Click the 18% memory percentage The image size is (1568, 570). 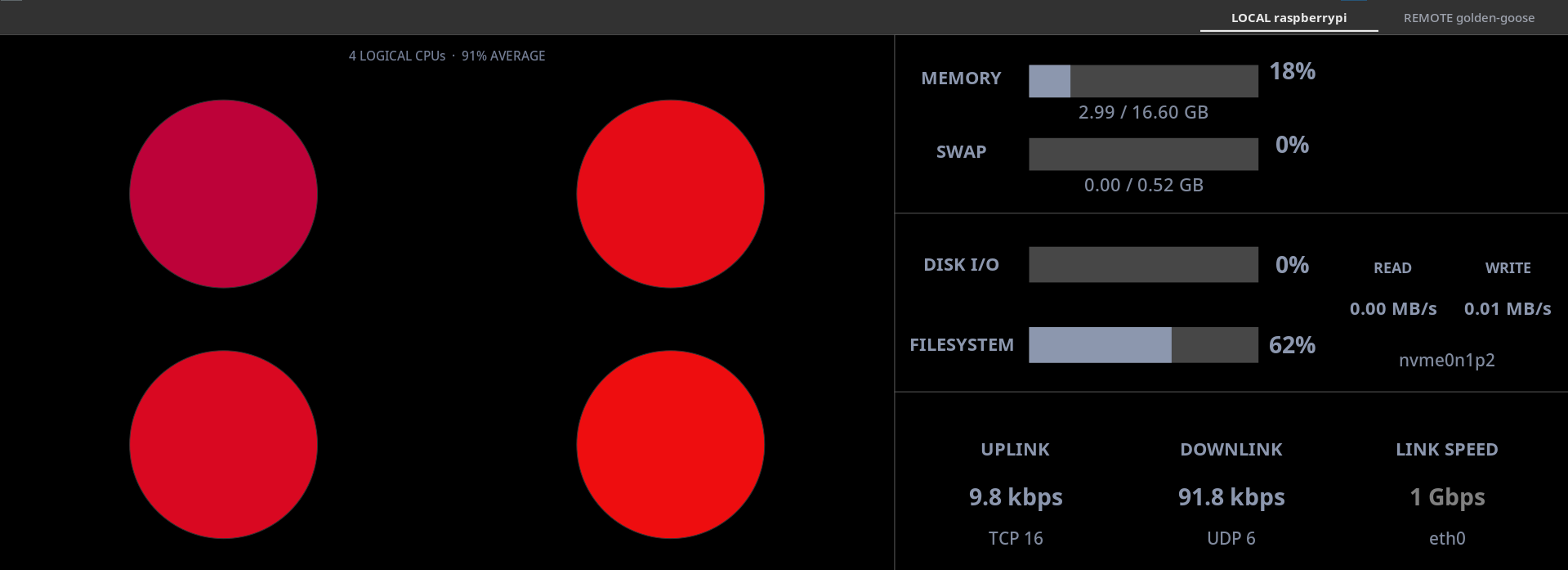click(x=1292, y=71)
